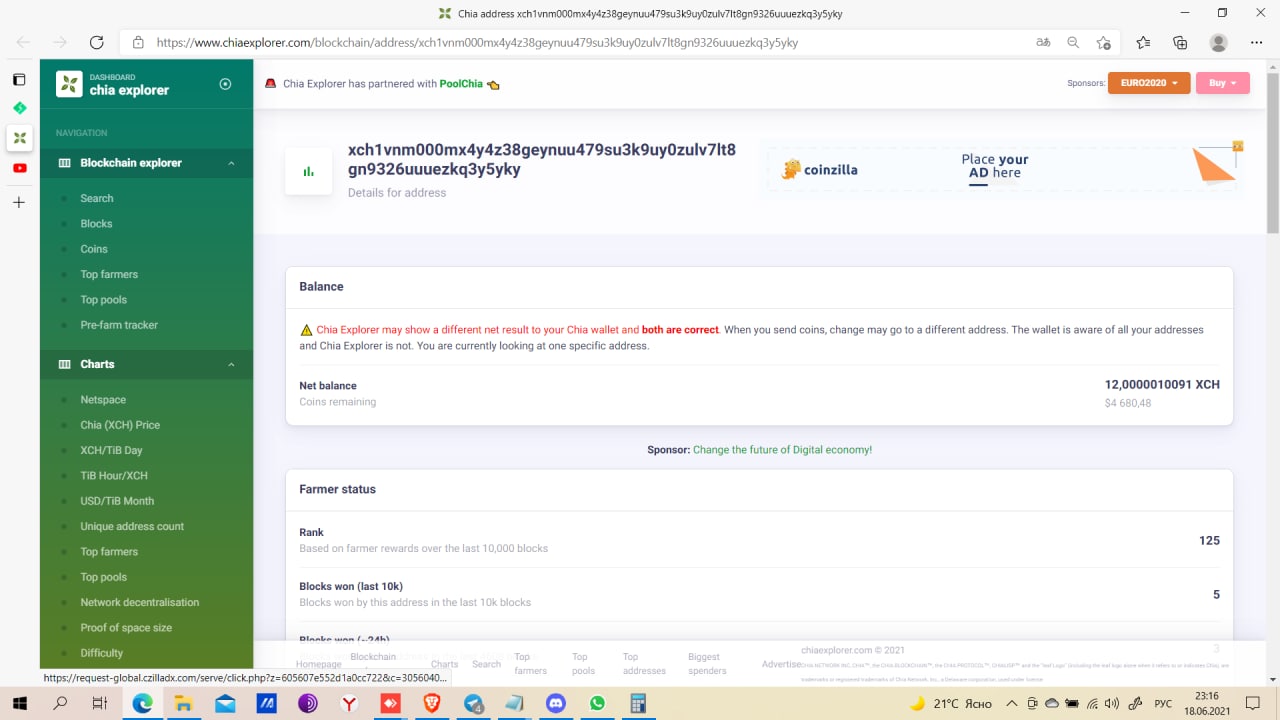
Task: Open the Difficulty chart
Action: pyautogui.click(x=102, y=653)
